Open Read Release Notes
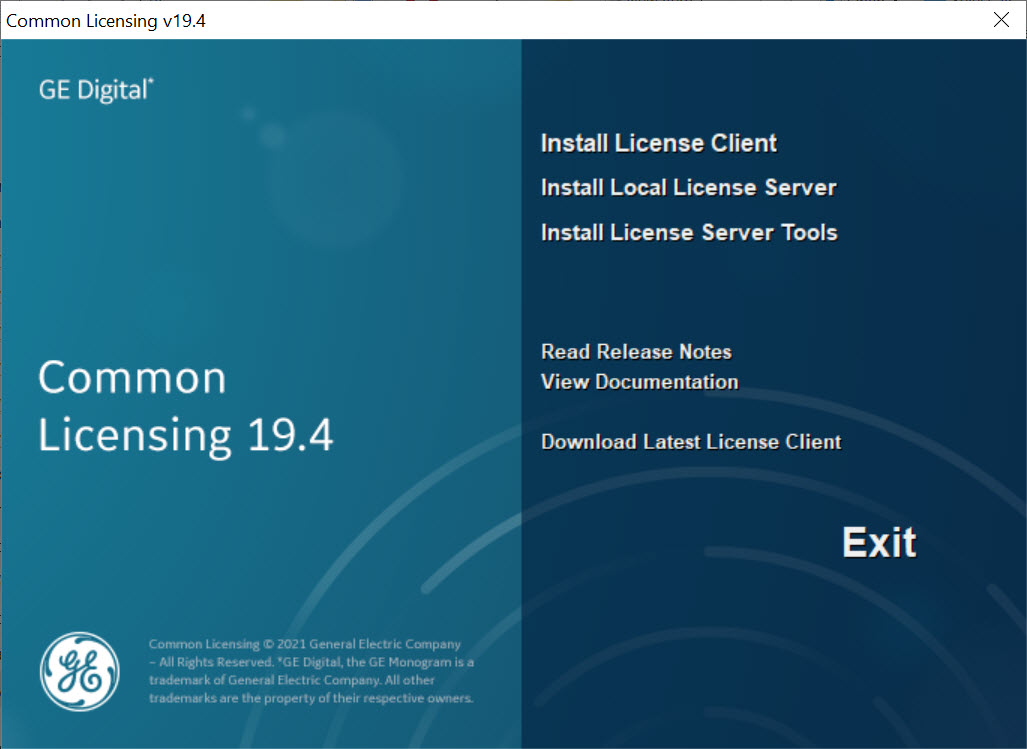The width and height of the screenshot is (1027, 749). click(x=636, y=352)
